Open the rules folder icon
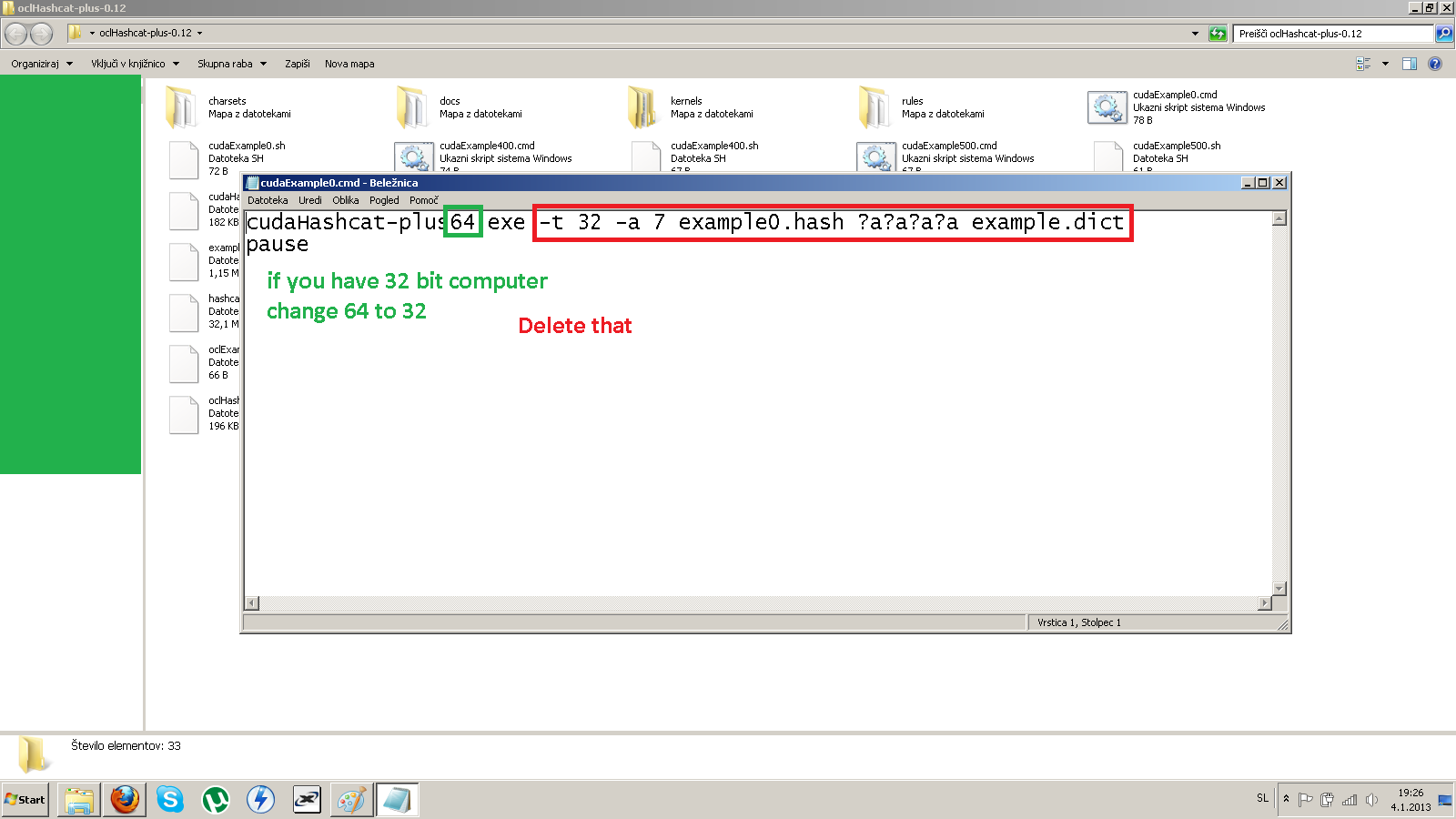This screenshot has height=819, width=1456. 875,107
